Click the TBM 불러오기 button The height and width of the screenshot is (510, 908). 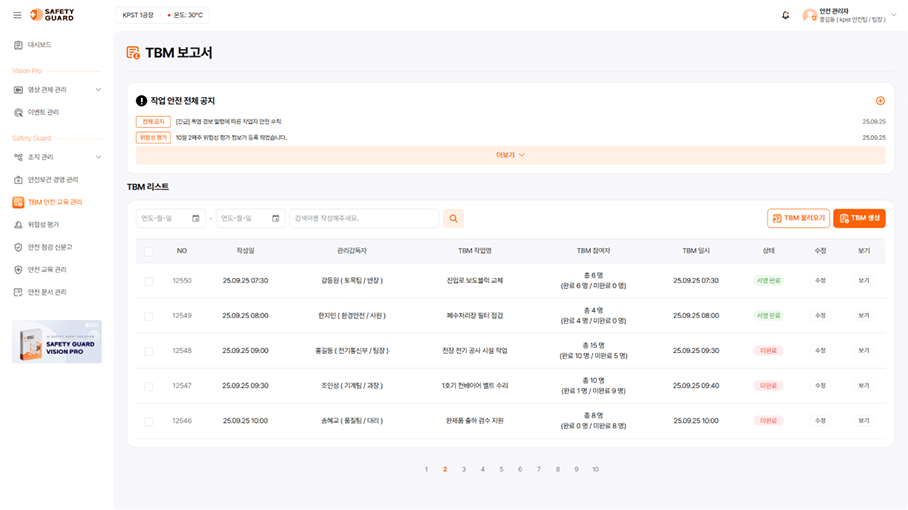click(798, 218)
